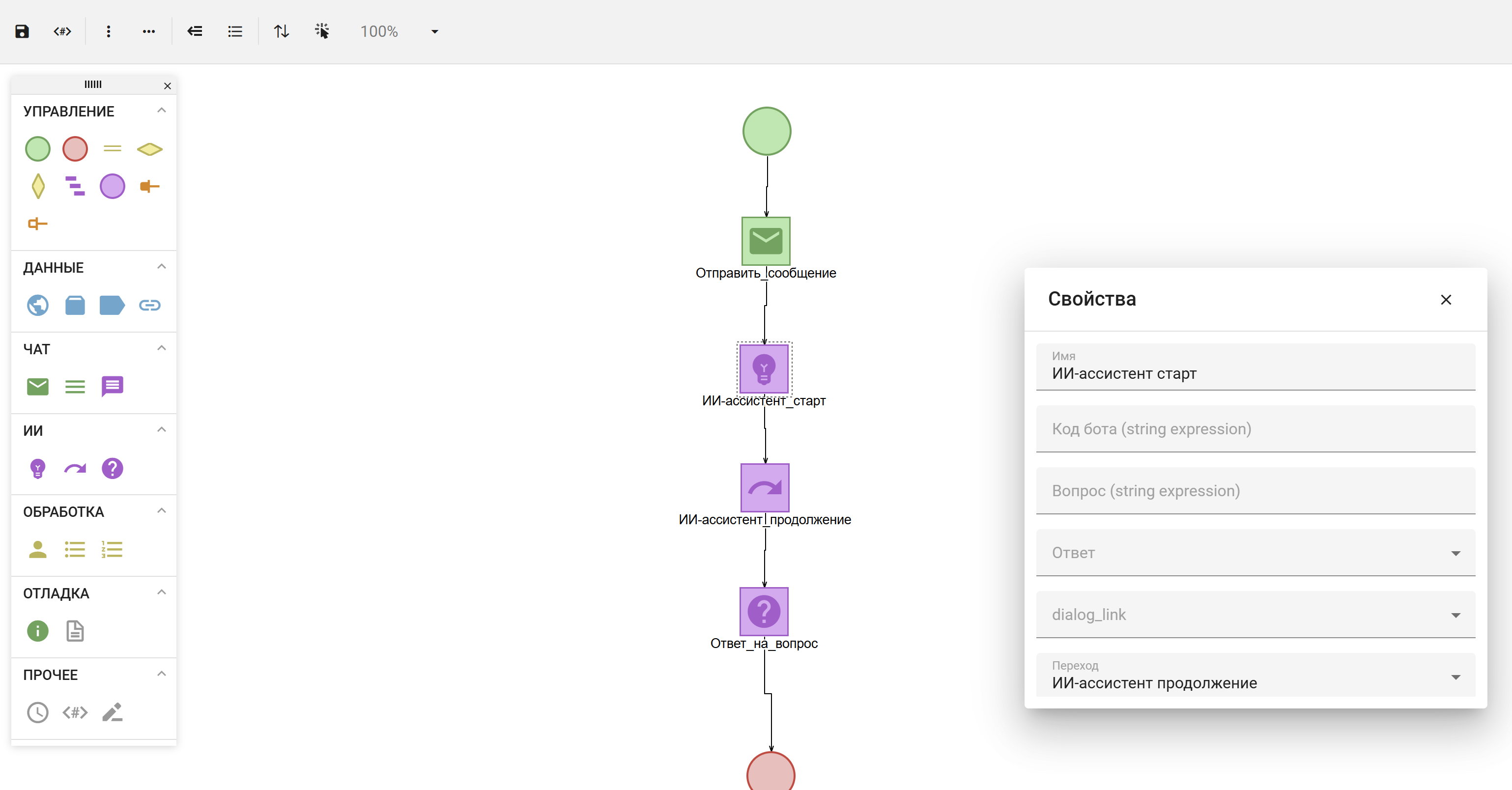Viewport: 1512px width, 790px height.
Task: Pick the globe icon in the ДАННЫЕ section
Action: click(37, 305)
